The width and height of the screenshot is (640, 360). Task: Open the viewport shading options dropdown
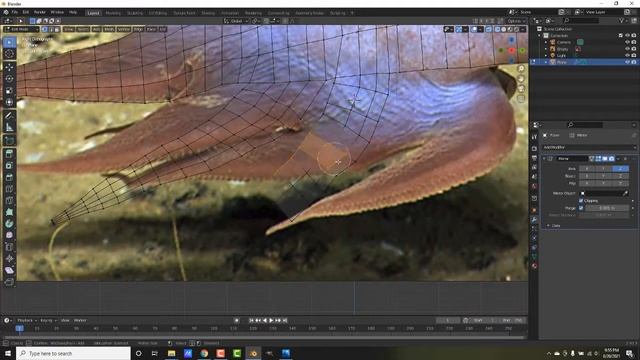(522, 29)
